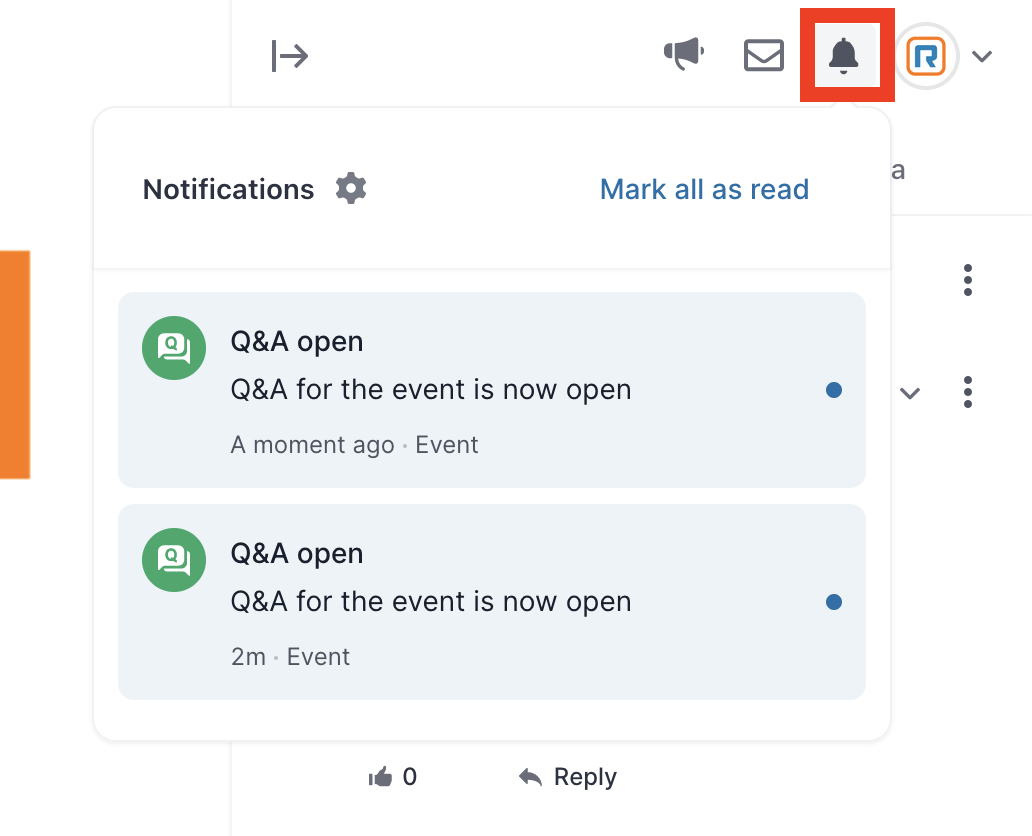The image size is (1032, 836).
Task: Open the '2m' Q&A open notification
Action: 492,602
